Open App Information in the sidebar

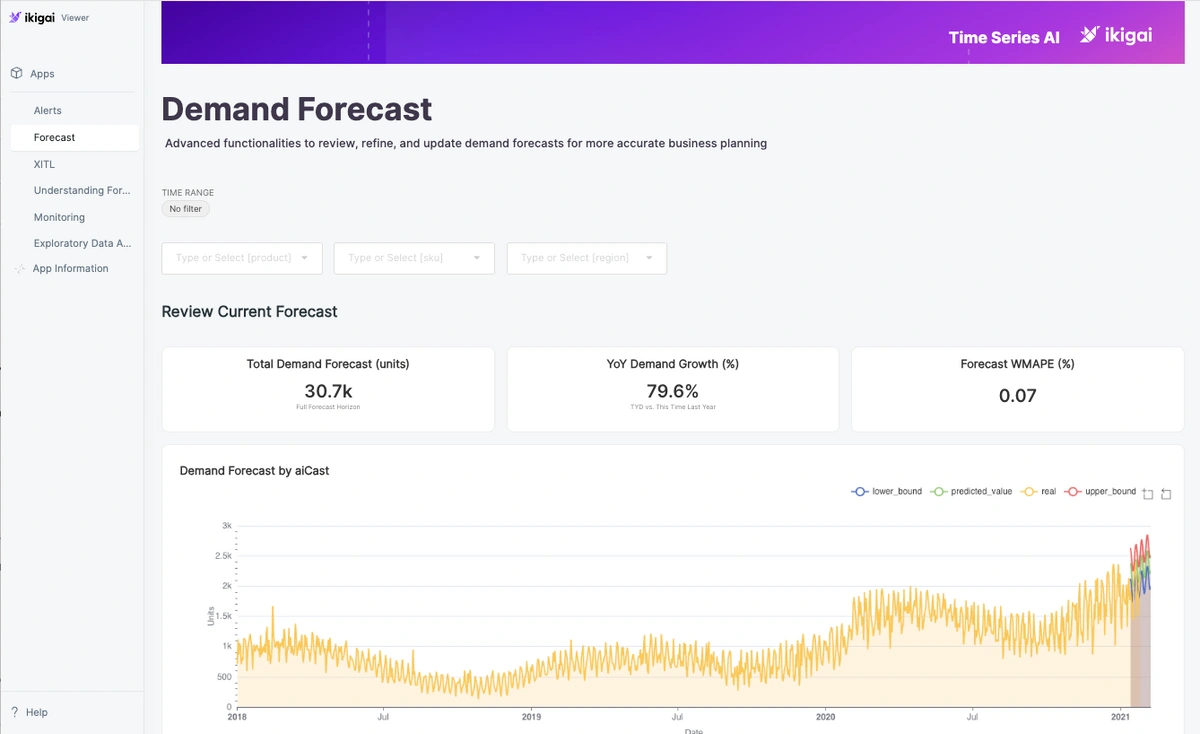click(x=70, y=269)
